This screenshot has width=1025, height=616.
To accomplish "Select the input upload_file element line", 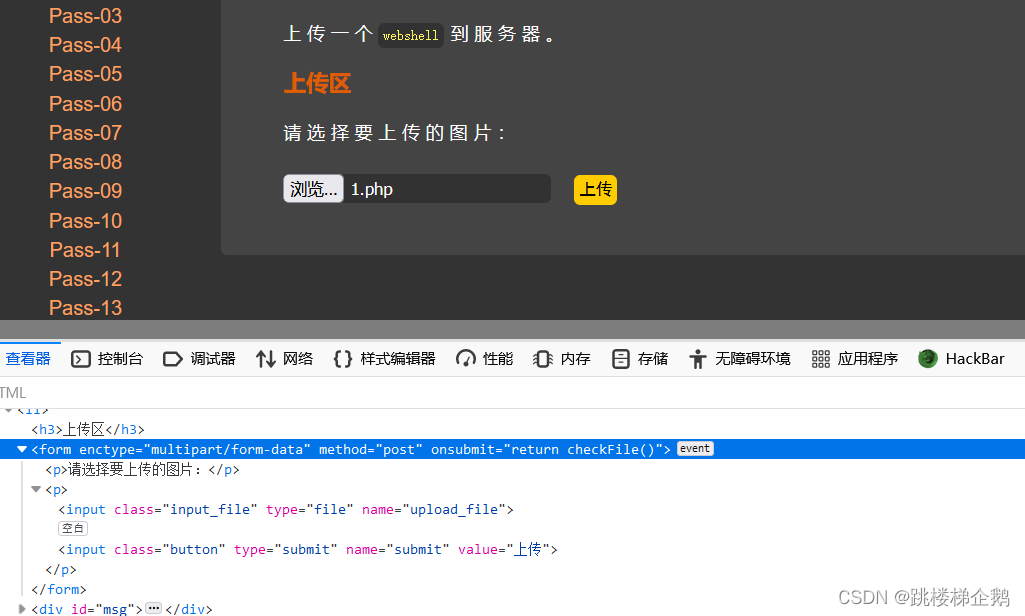I will point(285,510).
